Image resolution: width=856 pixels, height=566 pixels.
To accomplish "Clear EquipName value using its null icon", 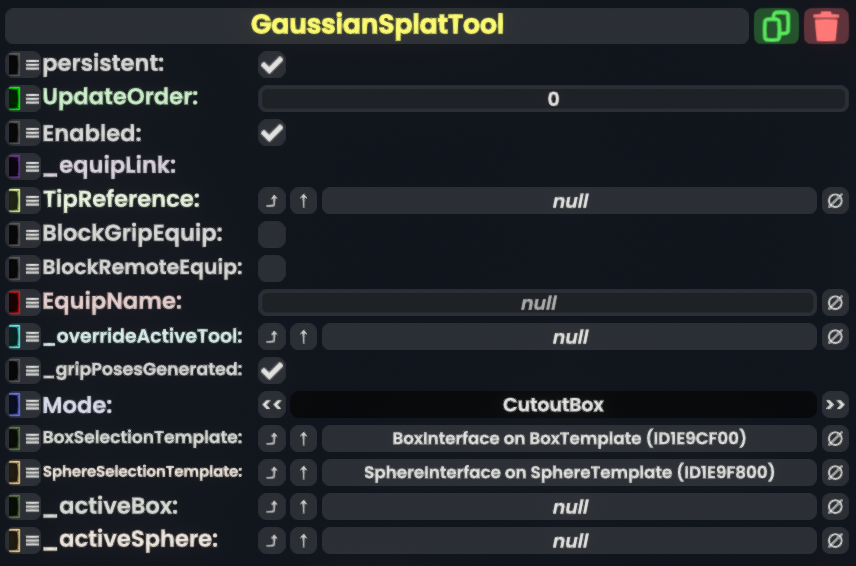I will pyautogui.click(x=834, y=303).
